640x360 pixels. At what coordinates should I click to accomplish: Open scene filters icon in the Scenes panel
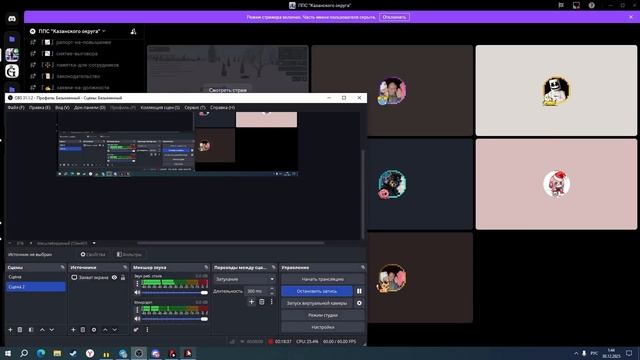tap(31, 330)
